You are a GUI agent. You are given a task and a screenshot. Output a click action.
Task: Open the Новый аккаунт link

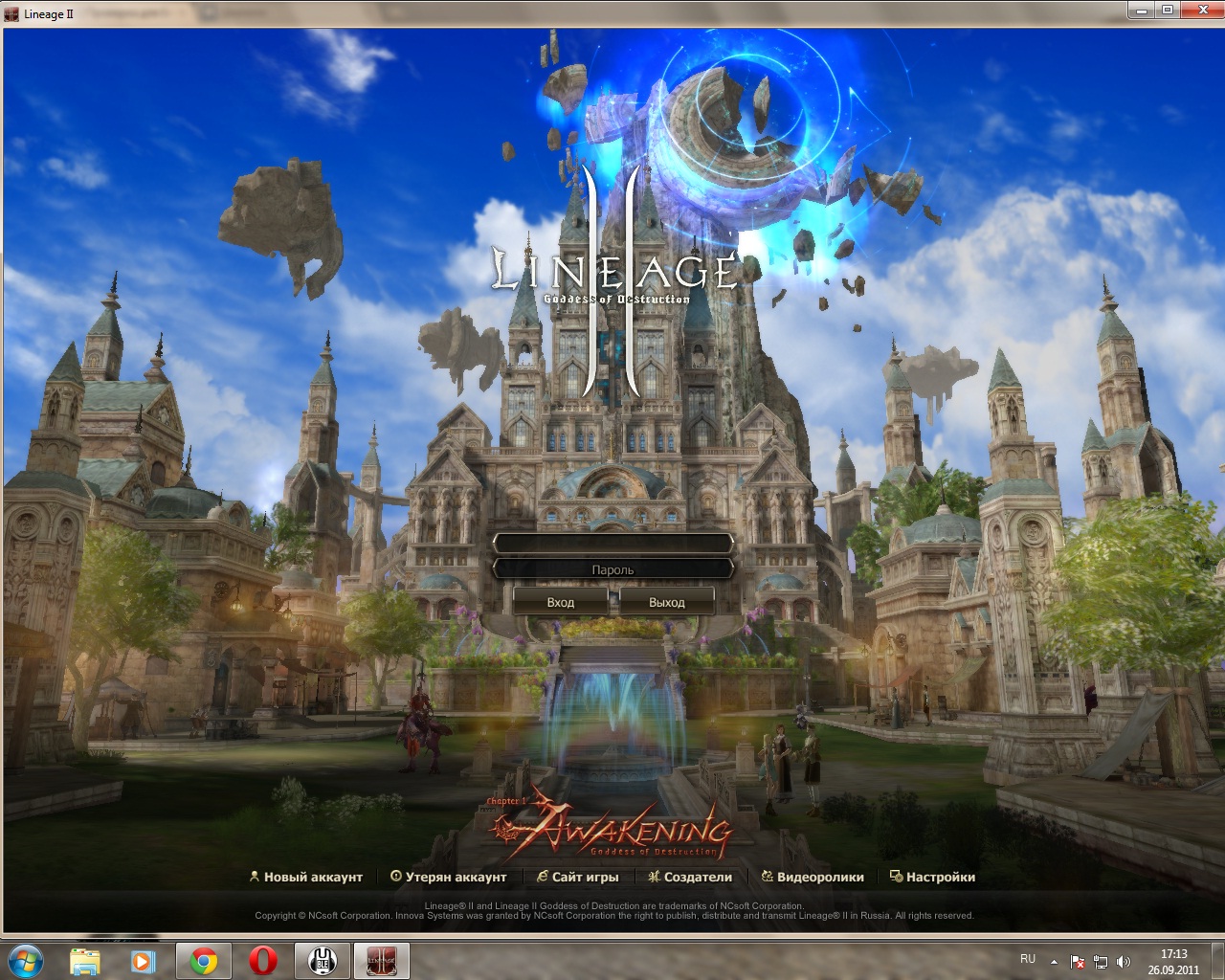(x=306, y=877)
